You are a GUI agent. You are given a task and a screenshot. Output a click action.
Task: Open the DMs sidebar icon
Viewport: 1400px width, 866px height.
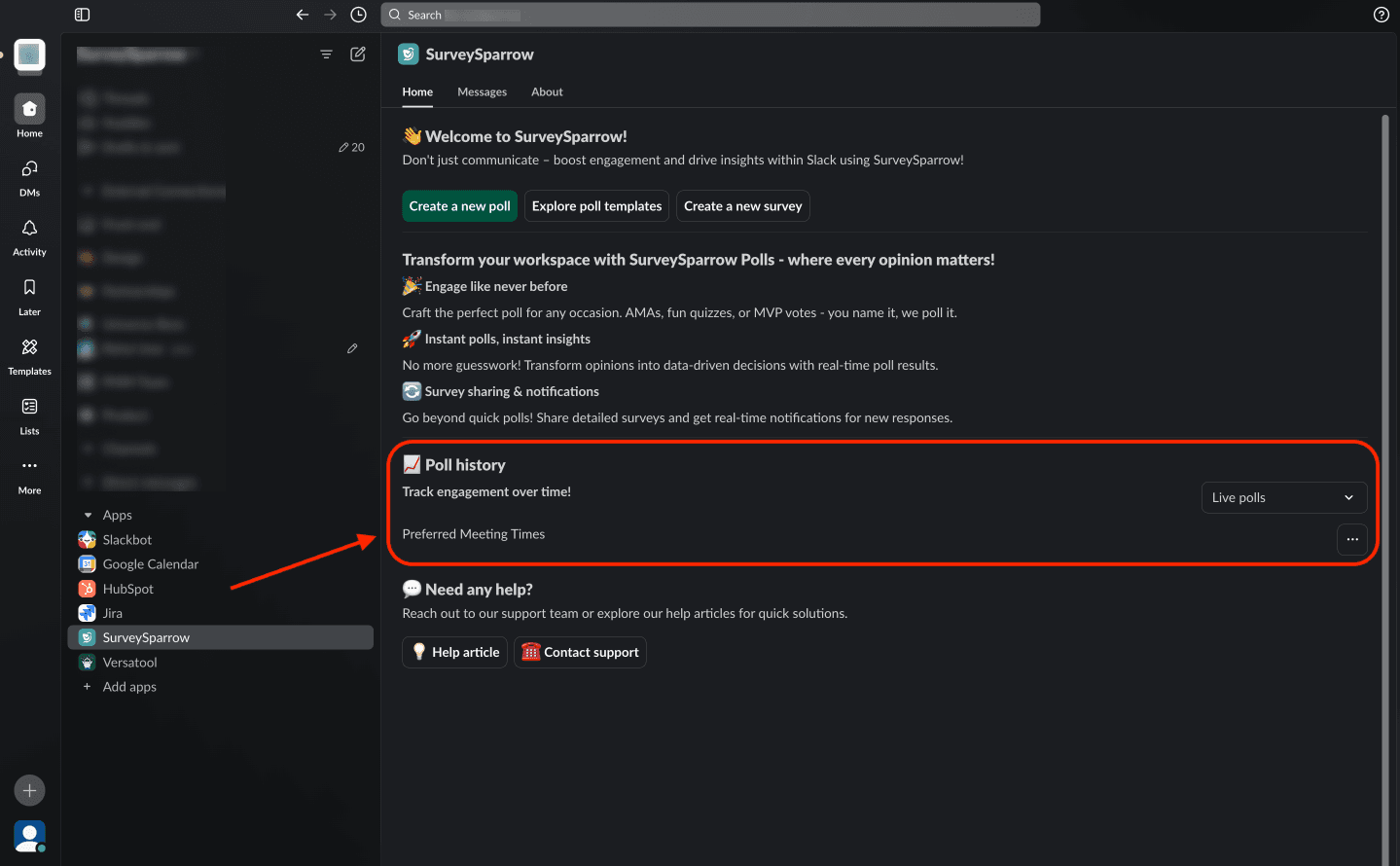pos(29,169)
